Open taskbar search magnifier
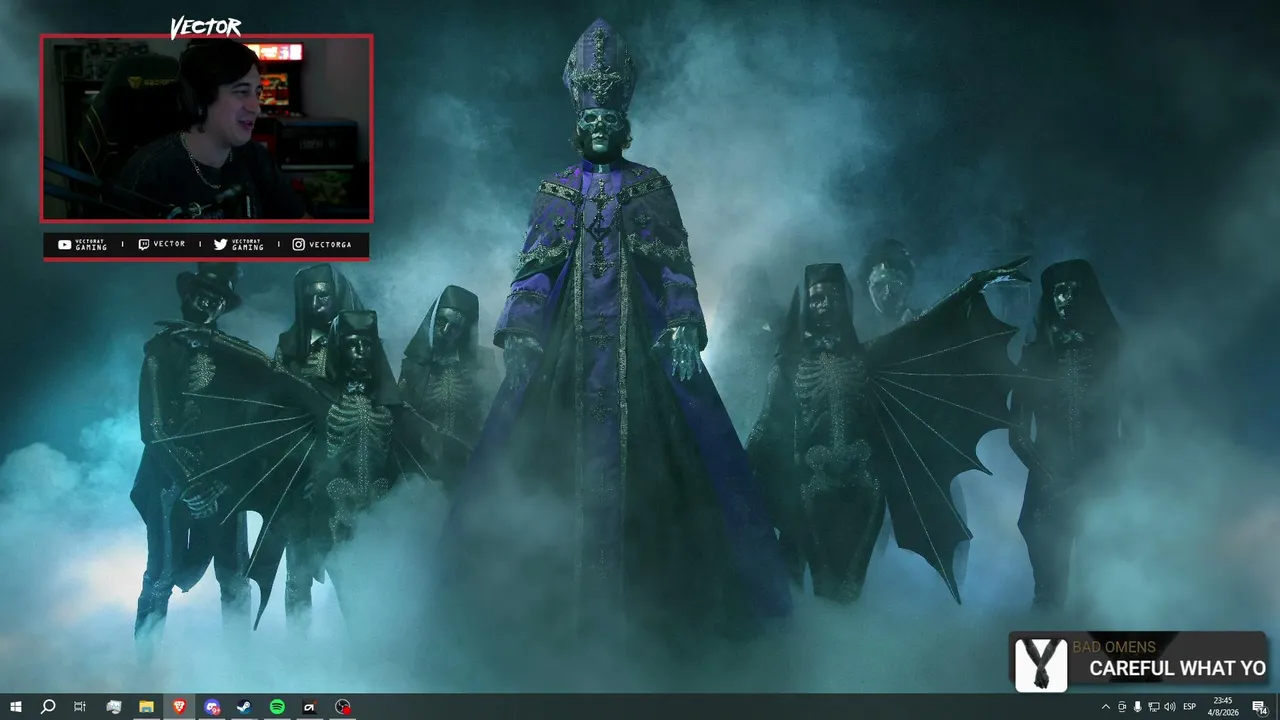 point(48,707)
